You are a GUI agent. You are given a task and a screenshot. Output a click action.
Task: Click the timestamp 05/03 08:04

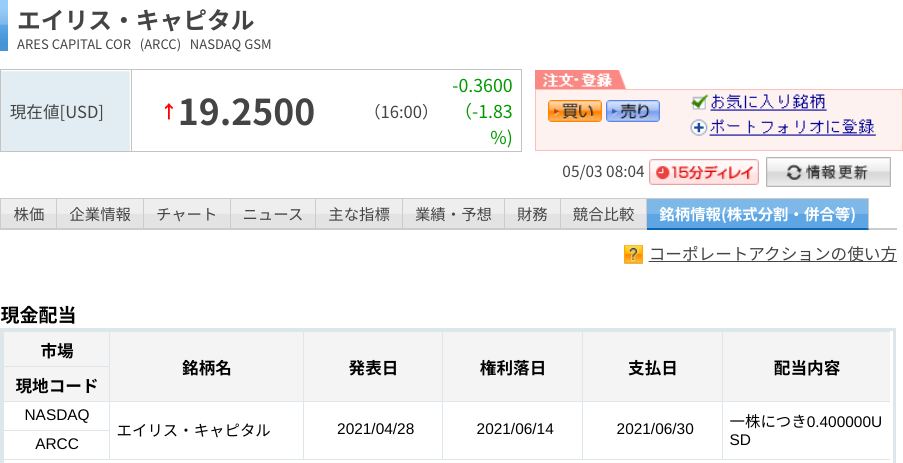603,172
